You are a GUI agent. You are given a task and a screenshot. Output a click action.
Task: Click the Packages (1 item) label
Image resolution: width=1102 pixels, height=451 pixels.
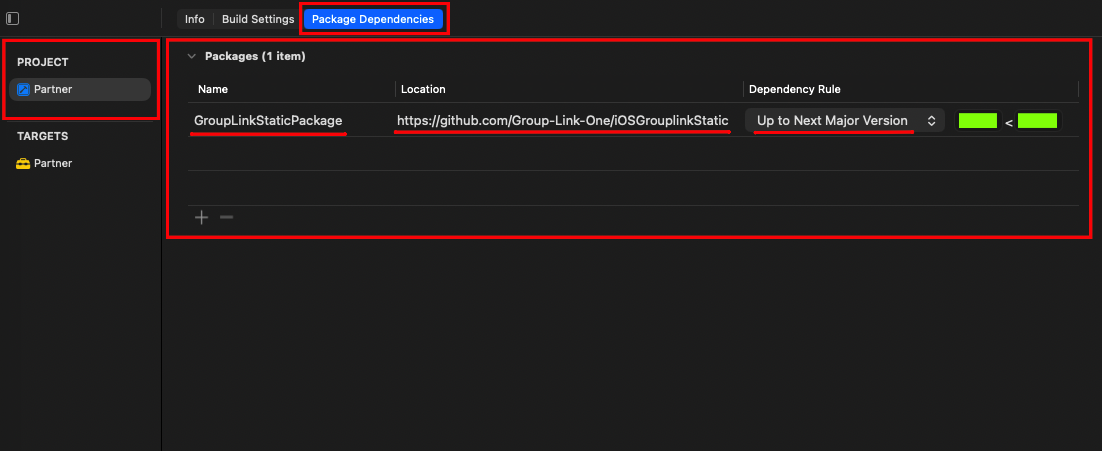[254, 56]
